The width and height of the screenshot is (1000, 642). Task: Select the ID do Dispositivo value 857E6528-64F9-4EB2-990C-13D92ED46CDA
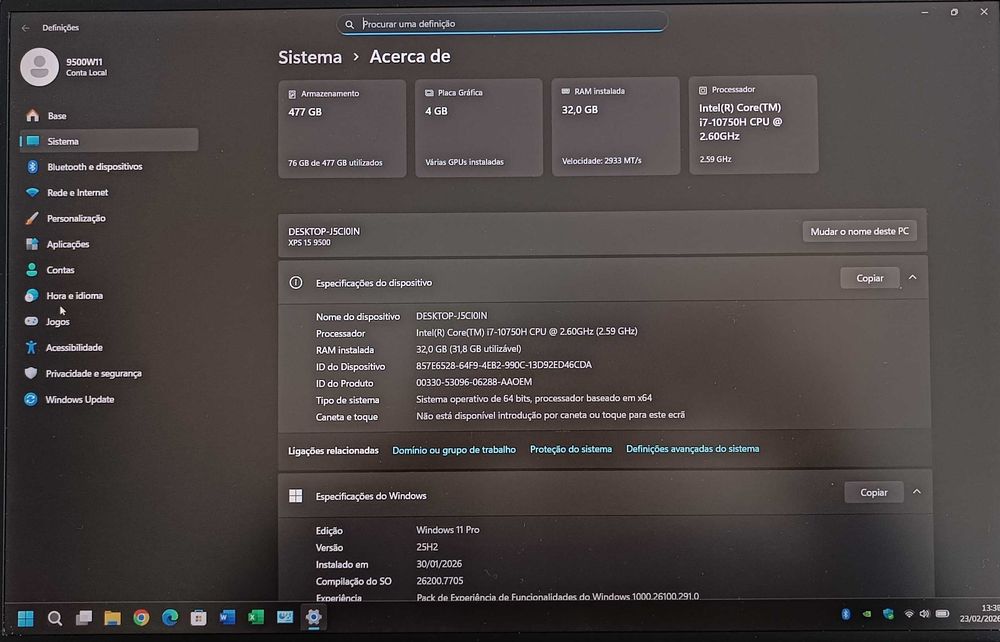pyautogui.click(x=504, y=365)
